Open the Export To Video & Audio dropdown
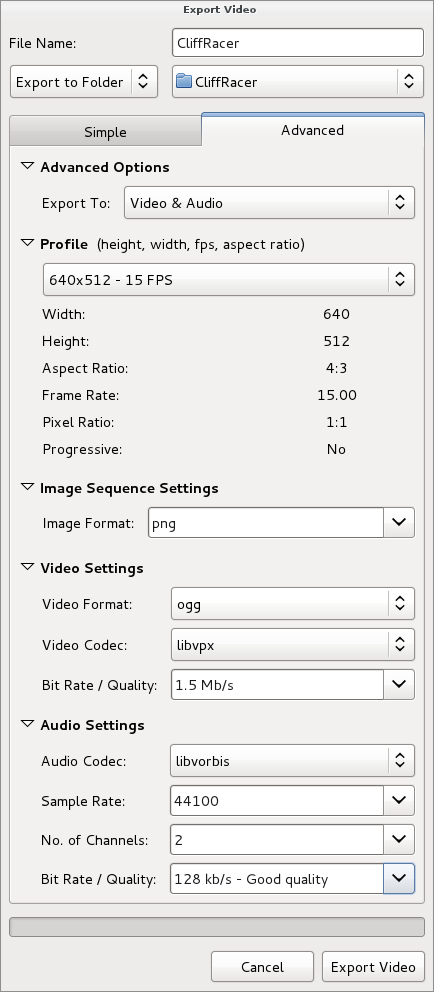 [270, 202]
